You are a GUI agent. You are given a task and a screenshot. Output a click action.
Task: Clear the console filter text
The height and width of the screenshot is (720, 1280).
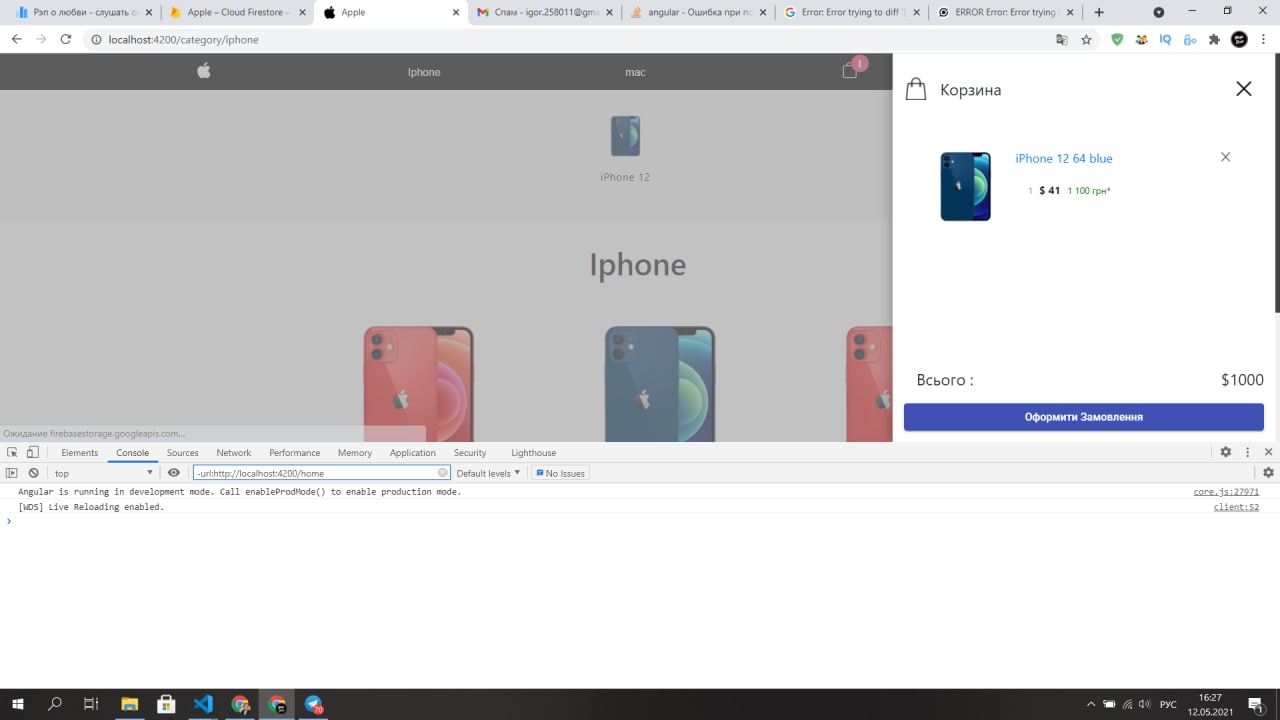443,473
